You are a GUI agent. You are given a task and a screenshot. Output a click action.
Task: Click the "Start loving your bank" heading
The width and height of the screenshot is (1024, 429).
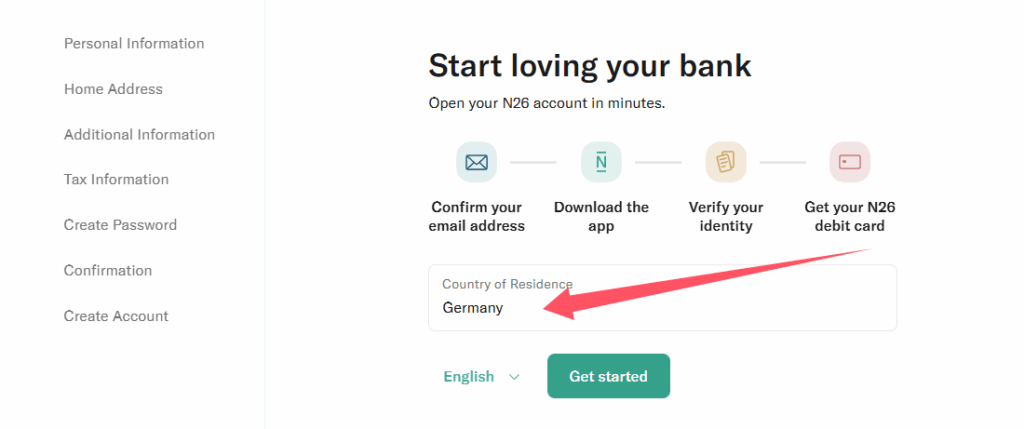(589, 66)
